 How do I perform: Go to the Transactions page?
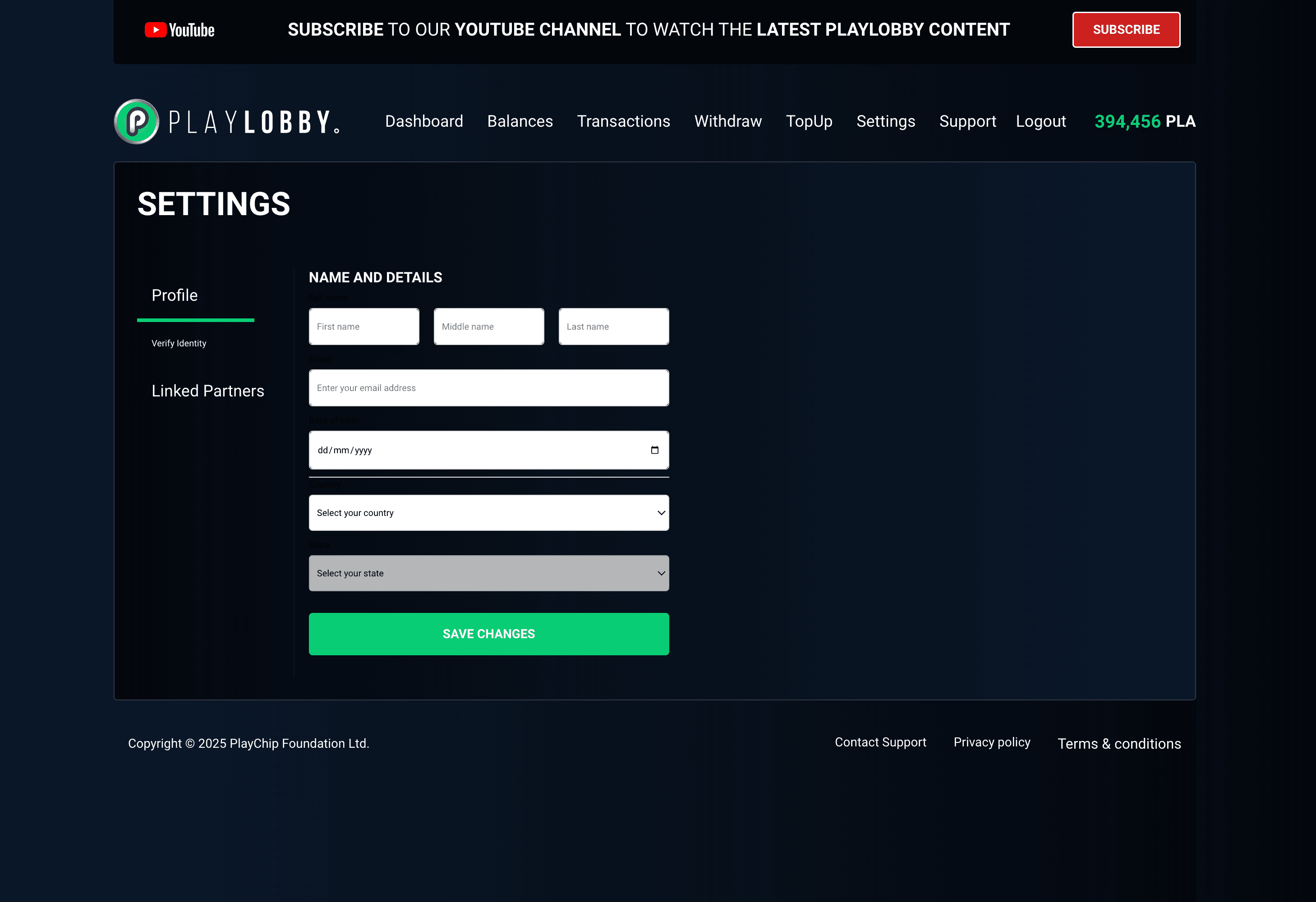coord(623,121)
